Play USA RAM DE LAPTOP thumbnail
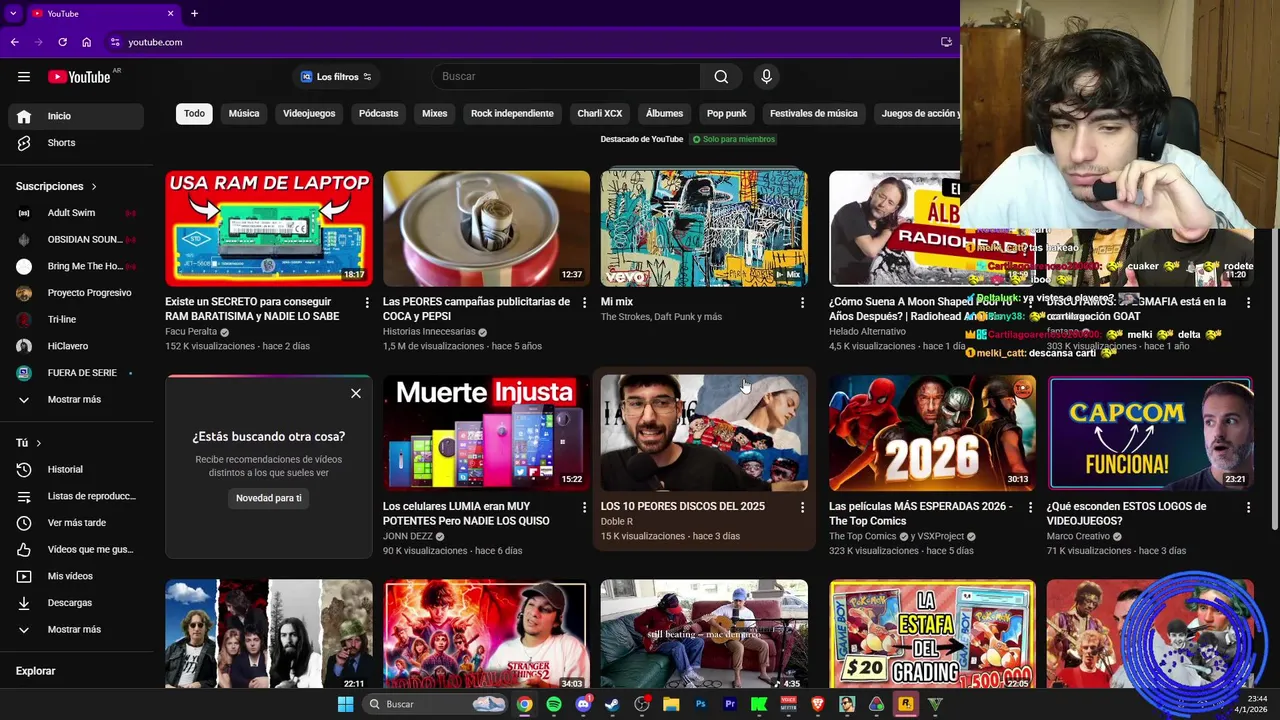 (269, 229)
